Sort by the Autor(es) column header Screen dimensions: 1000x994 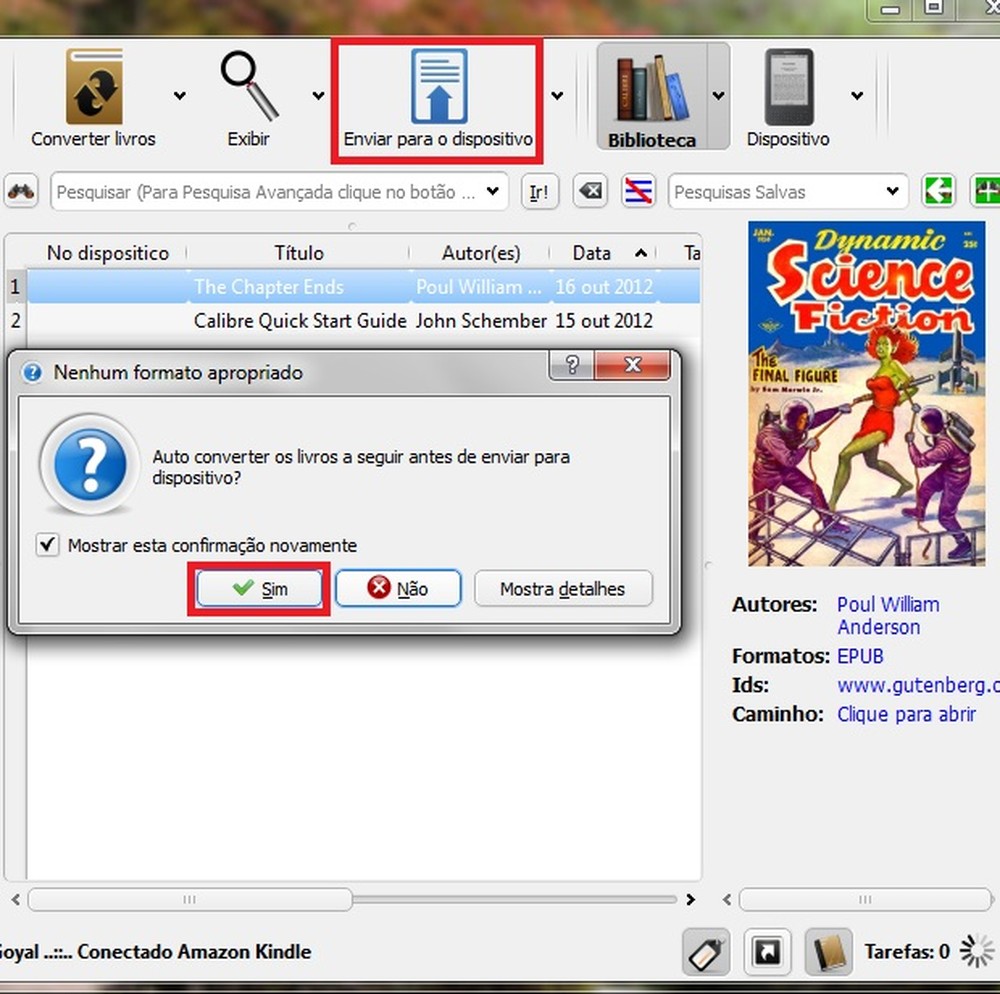[480, 253]
